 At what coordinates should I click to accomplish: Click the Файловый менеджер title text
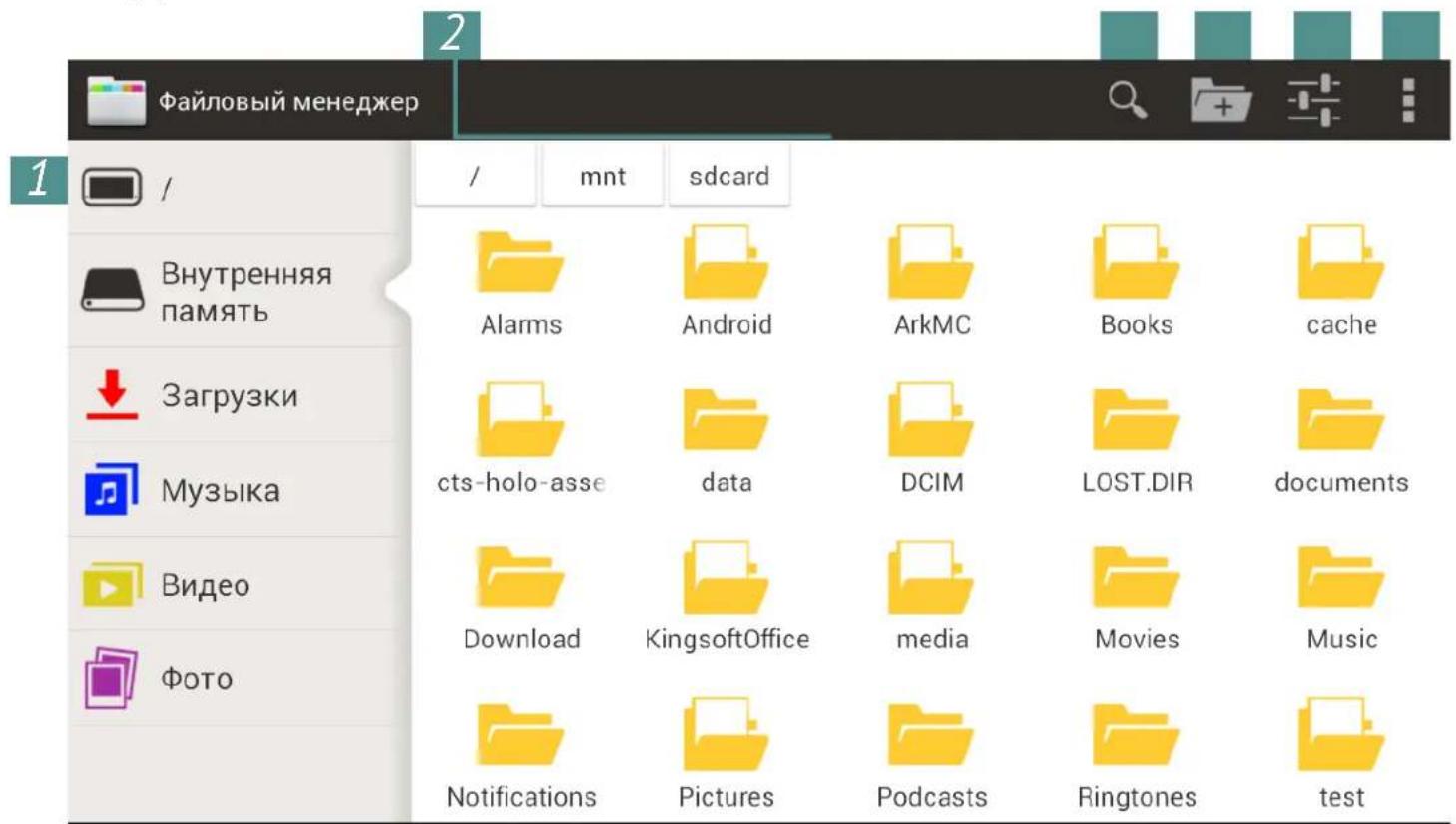point(288,102)
